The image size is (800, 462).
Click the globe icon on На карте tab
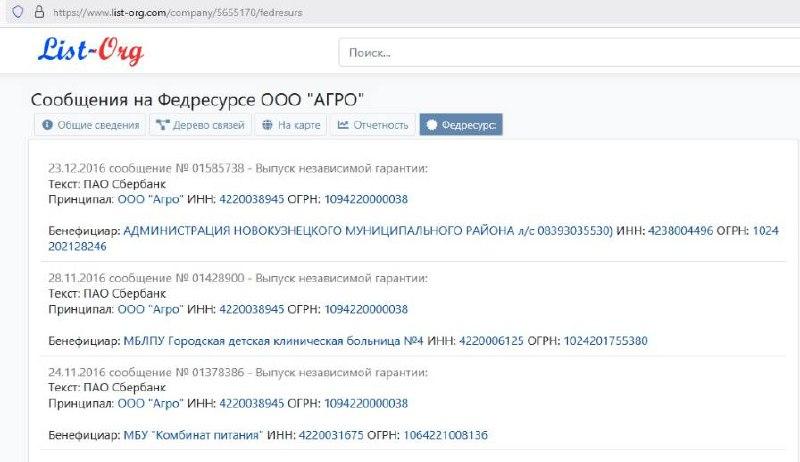267,125
